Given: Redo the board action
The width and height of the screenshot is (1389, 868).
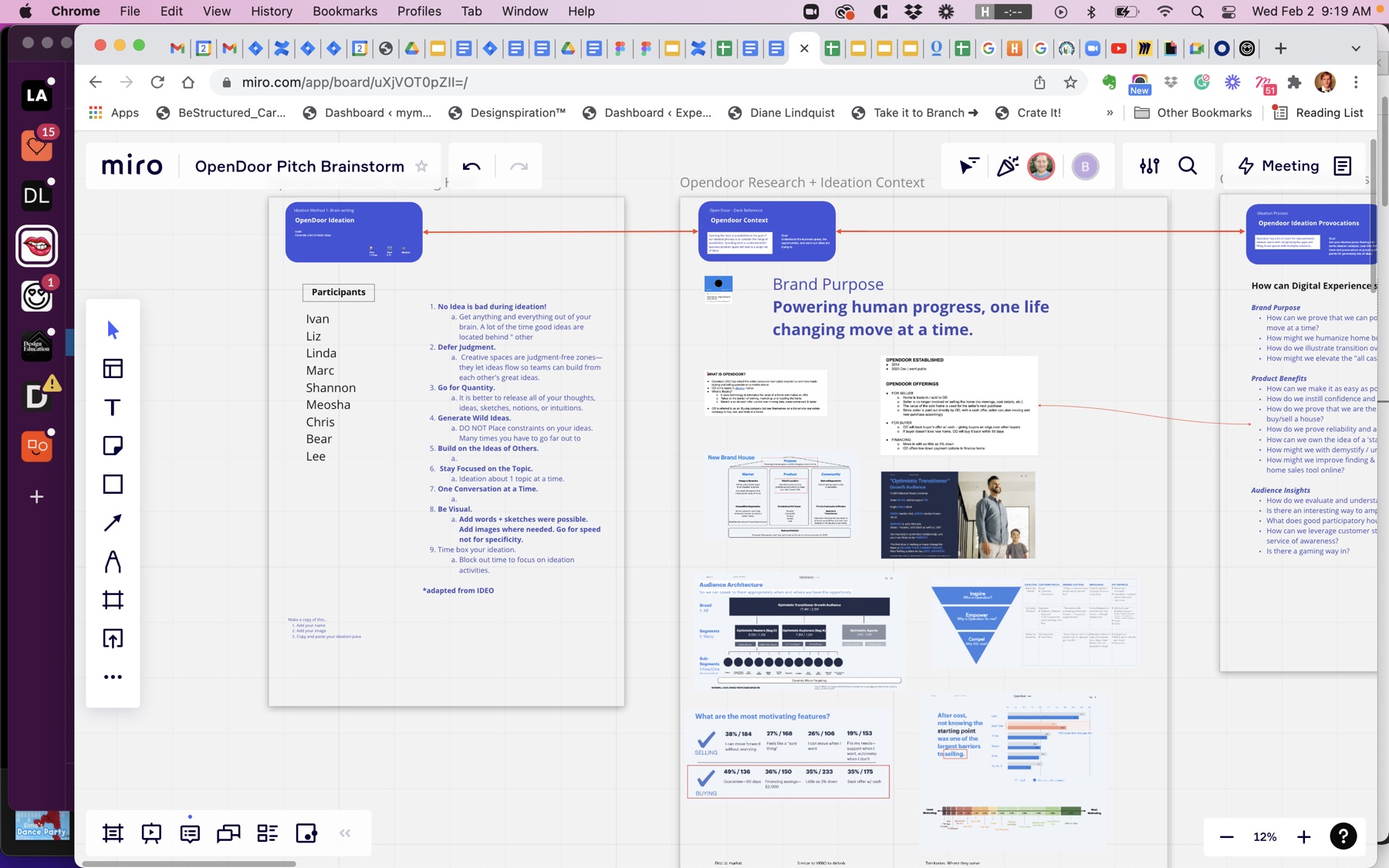Looking at the screenshot, I should coord(519,167).
